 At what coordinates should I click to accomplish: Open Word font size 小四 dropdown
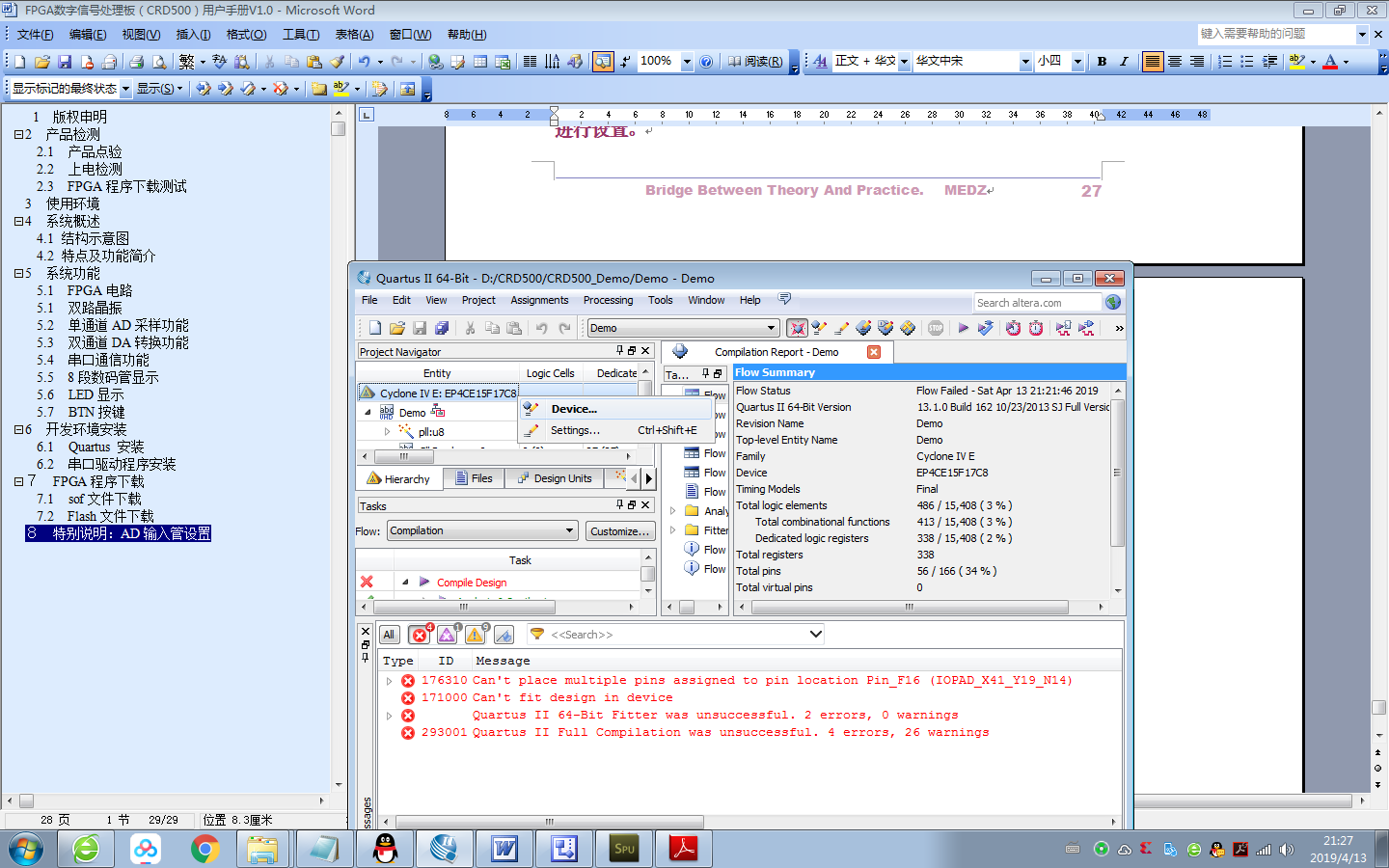pos(1077,62)
